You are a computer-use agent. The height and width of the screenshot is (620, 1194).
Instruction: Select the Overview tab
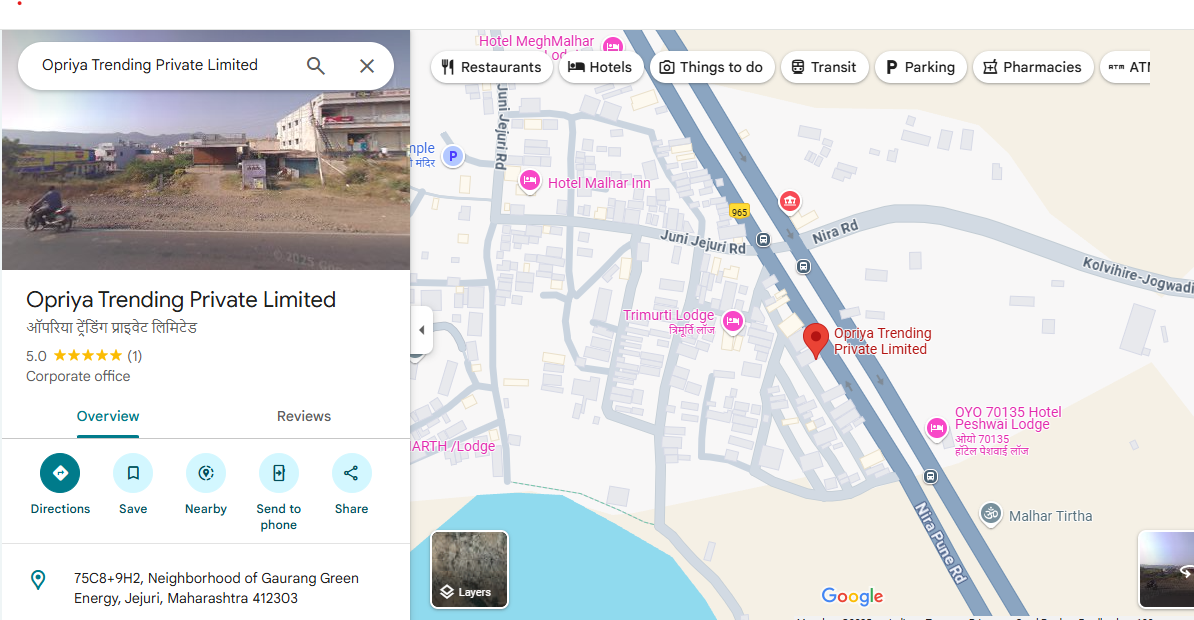click(108, 416)
